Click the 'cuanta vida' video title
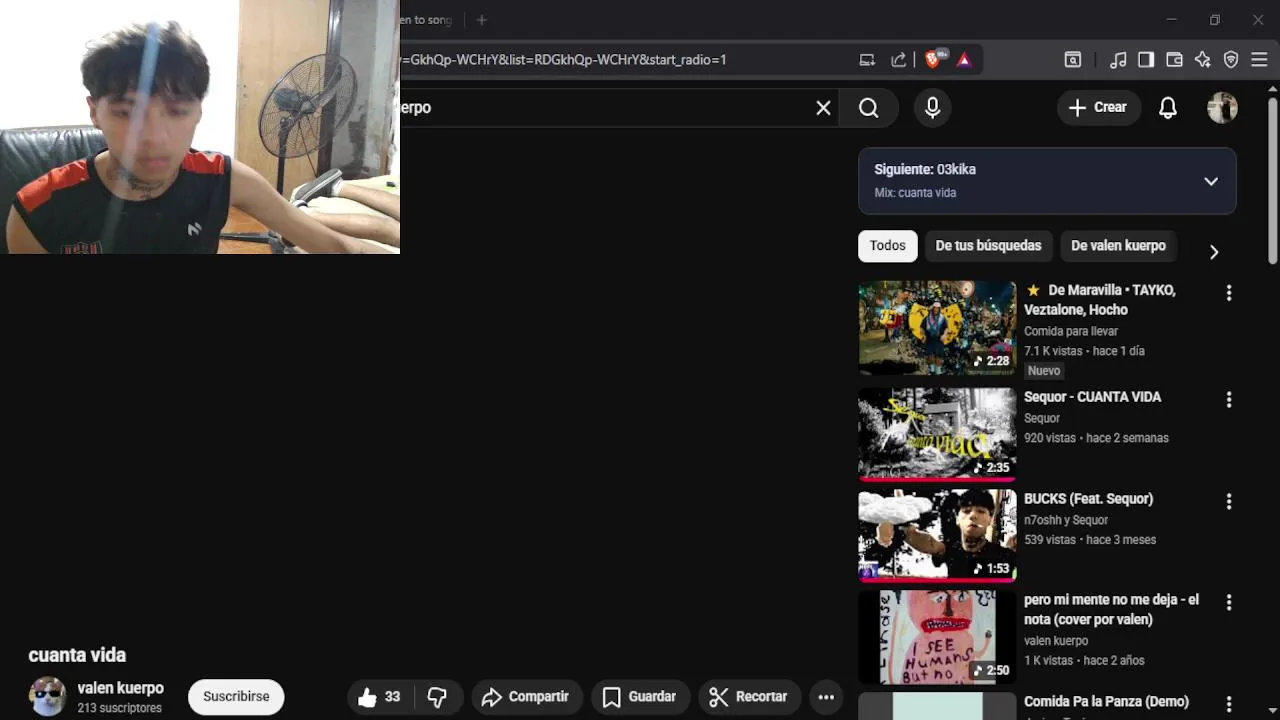Image resolution: width=1280 pixels, height=720 pixels. (x=77, y=655)
